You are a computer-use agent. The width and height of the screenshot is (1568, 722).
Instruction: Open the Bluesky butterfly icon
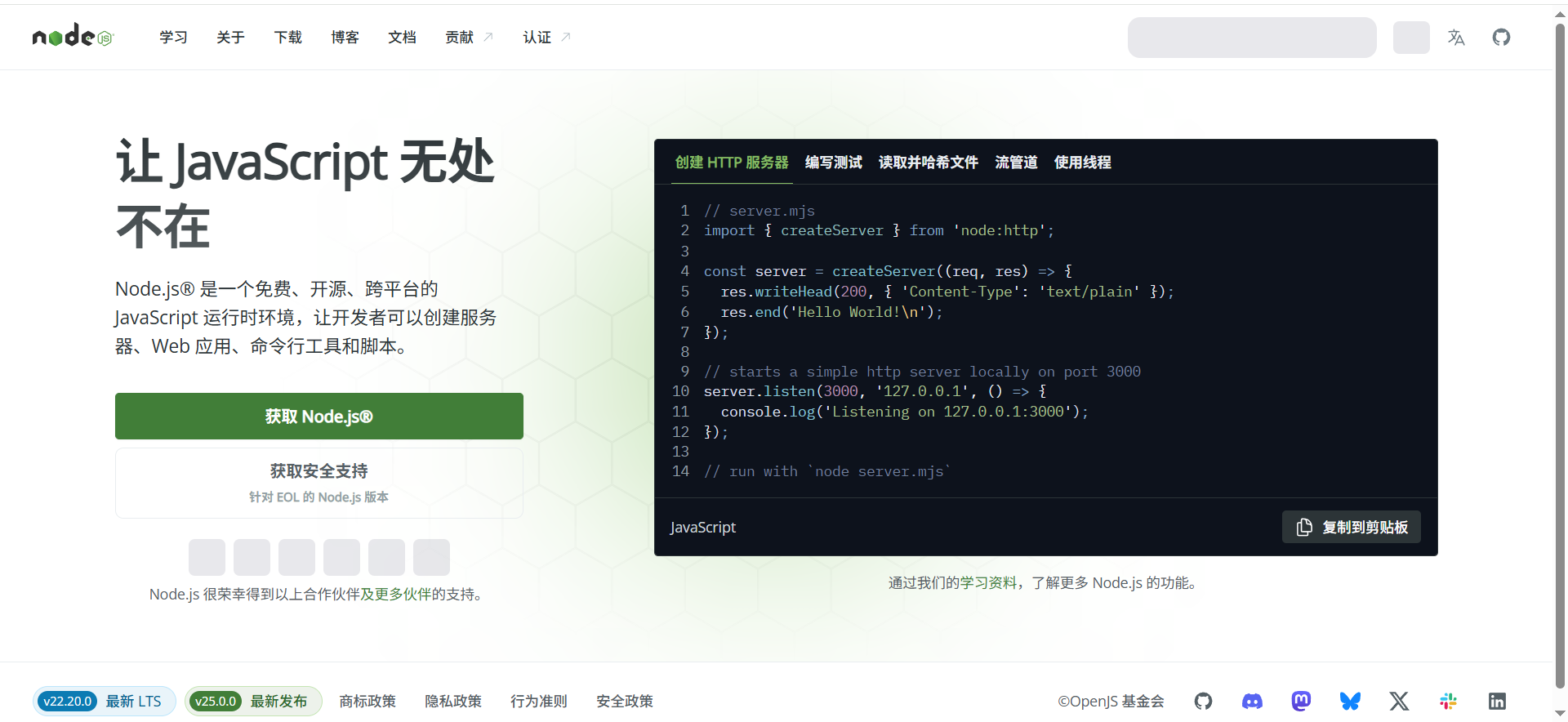click(1350, 701)
